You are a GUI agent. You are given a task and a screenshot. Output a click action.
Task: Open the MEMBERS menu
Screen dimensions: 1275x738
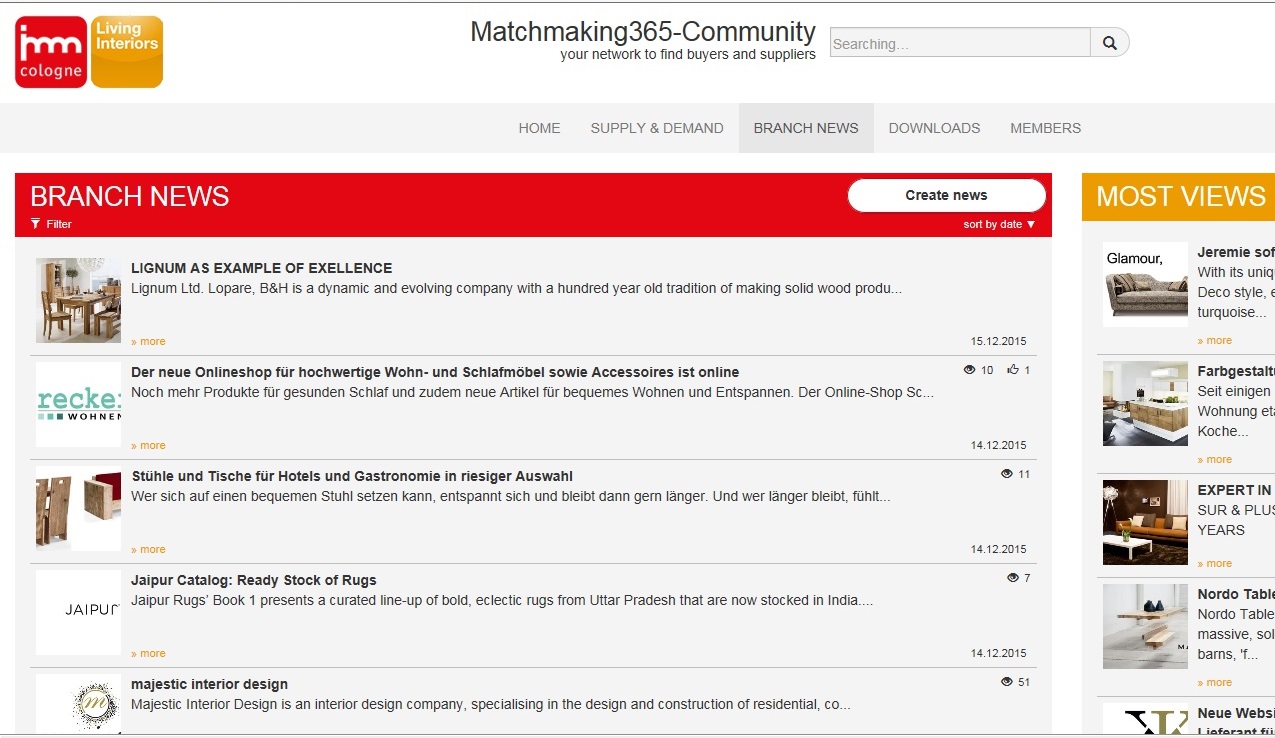click(1045, 128)
